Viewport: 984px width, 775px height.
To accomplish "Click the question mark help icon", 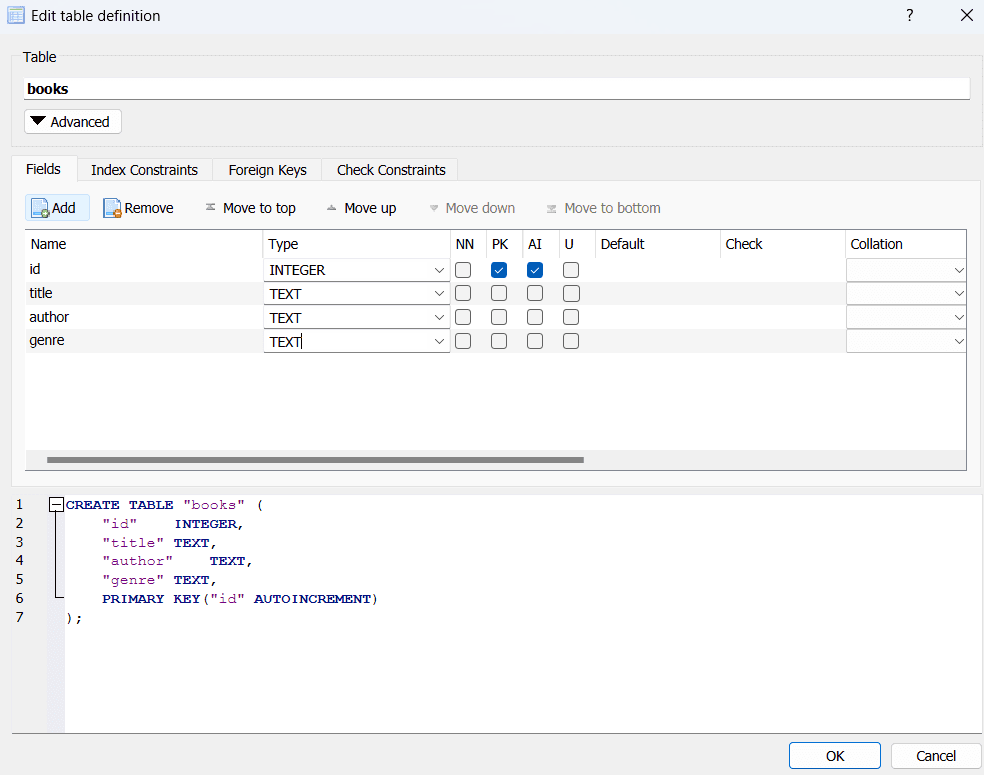I will pos(910,15).
